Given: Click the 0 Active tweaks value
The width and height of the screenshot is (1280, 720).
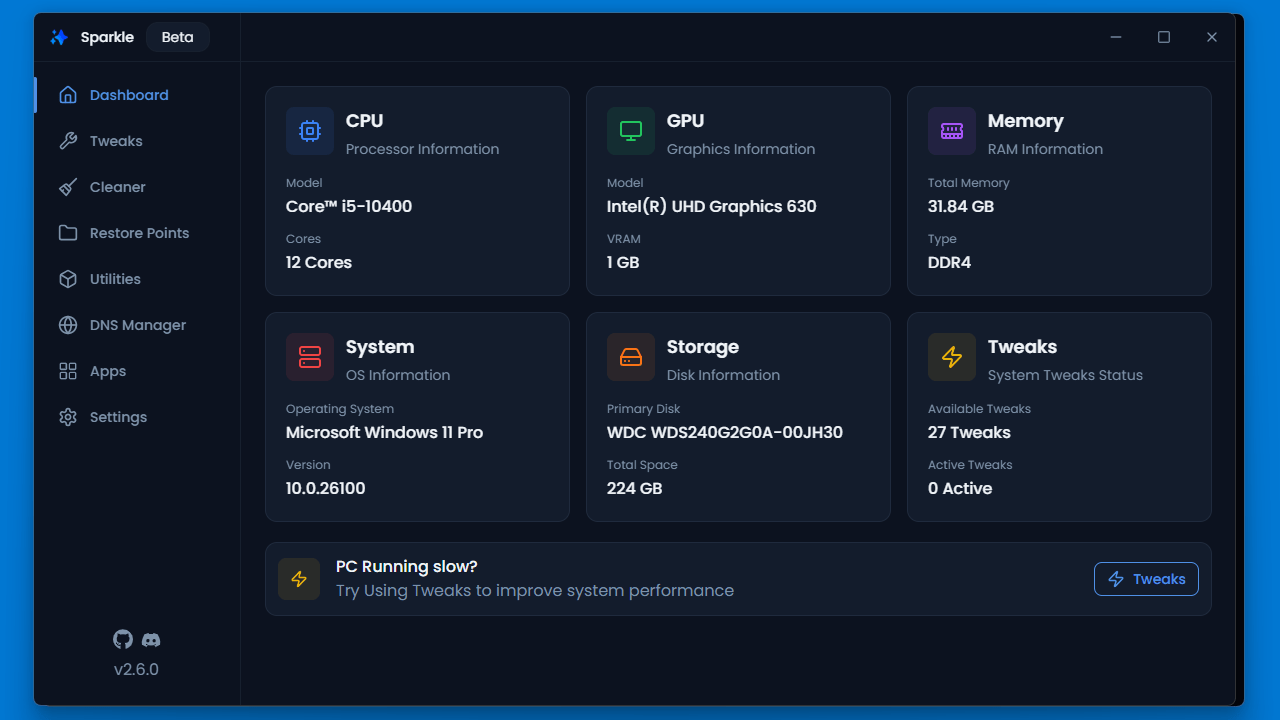Looking at the screenshot, I should pos(960,488).
